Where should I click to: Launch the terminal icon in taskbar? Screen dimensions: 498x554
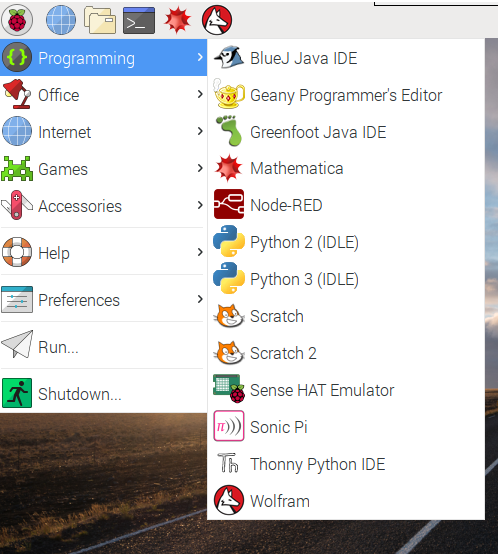139,20
